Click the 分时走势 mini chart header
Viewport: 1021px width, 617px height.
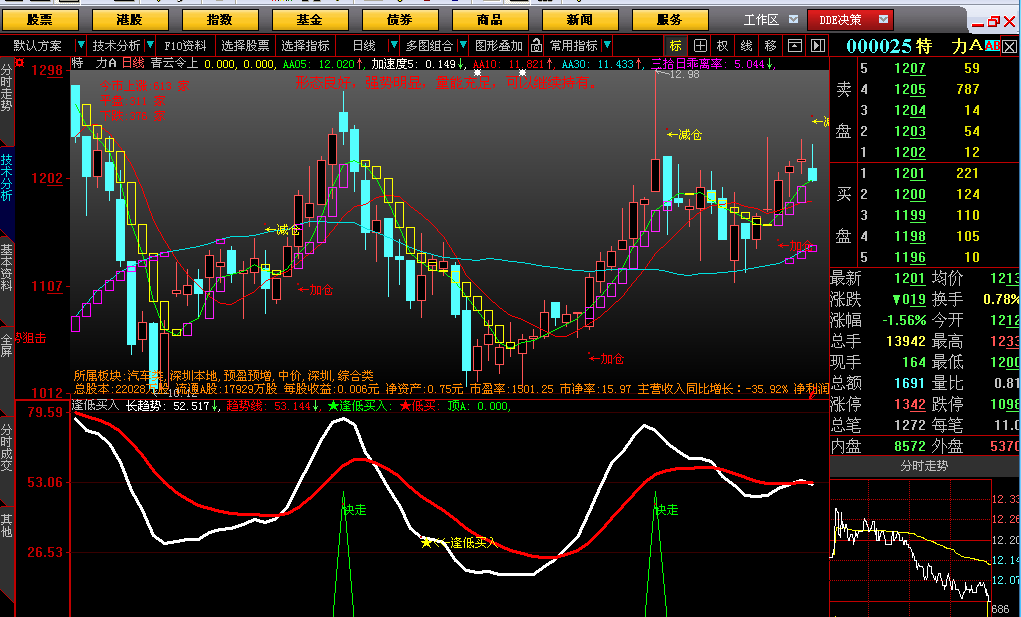coord(925,466)
